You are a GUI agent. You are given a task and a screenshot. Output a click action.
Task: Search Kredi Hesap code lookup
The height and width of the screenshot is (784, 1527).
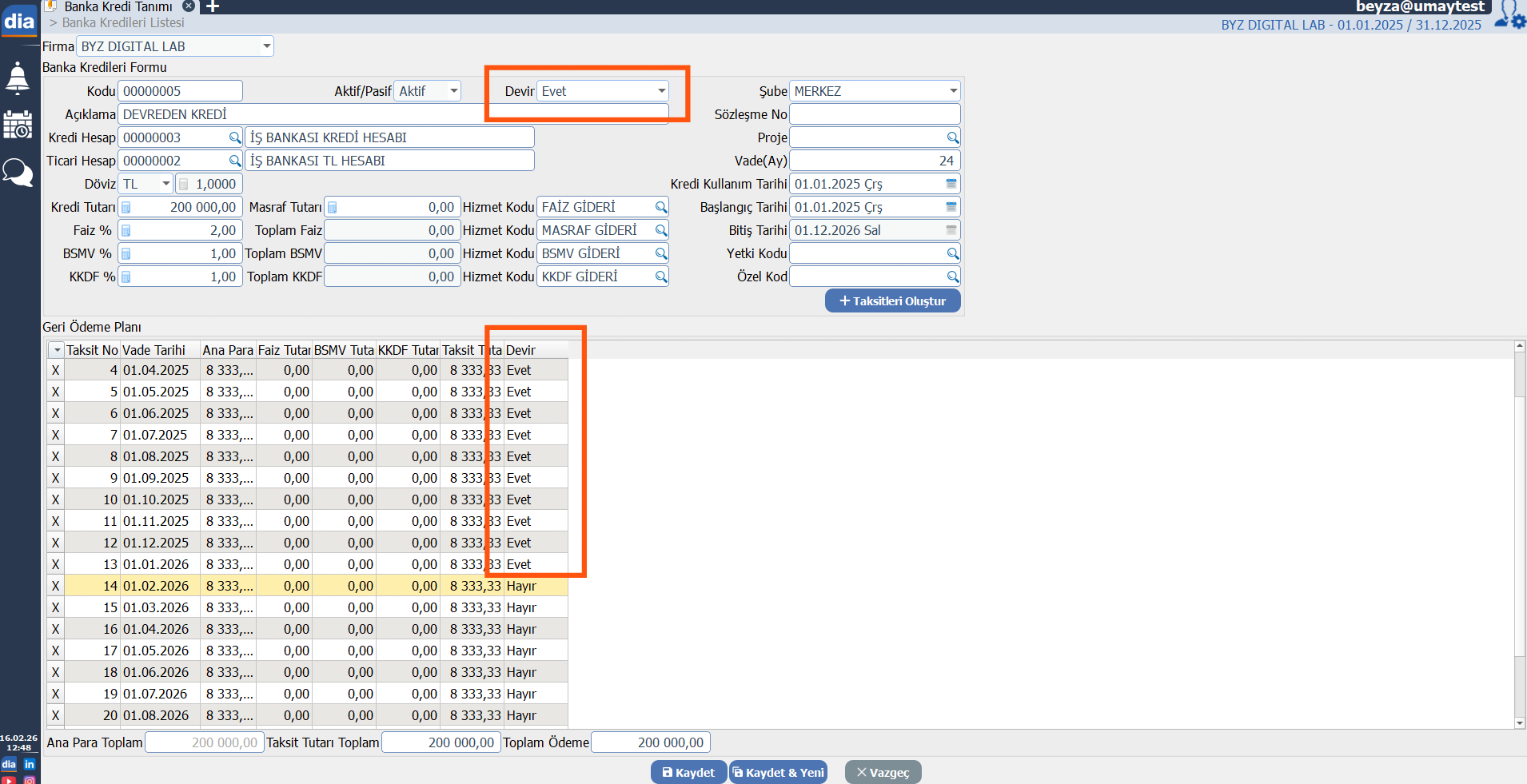tap(234, 137)
